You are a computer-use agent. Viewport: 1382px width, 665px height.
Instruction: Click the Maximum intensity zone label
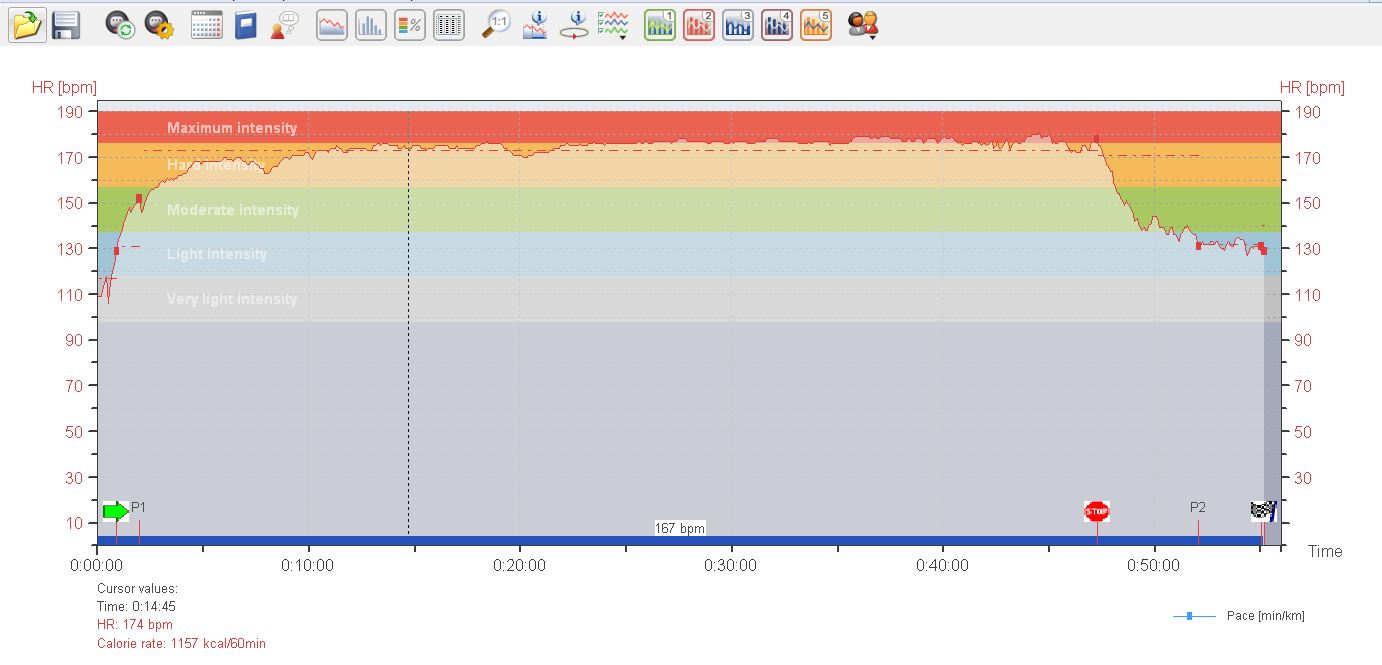point(232,128)
